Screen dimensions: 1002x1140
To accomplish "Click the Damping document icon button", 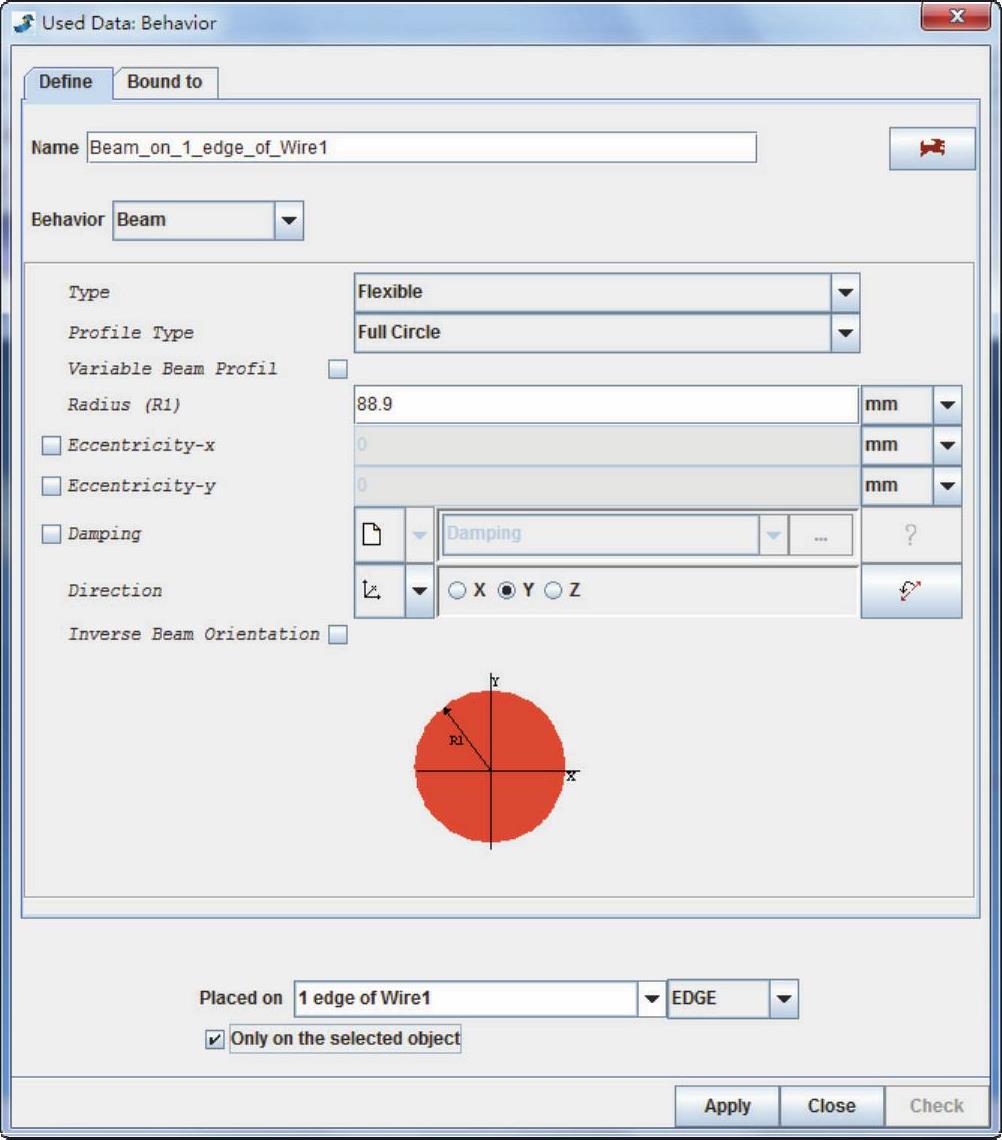I will tap(372, 534).
